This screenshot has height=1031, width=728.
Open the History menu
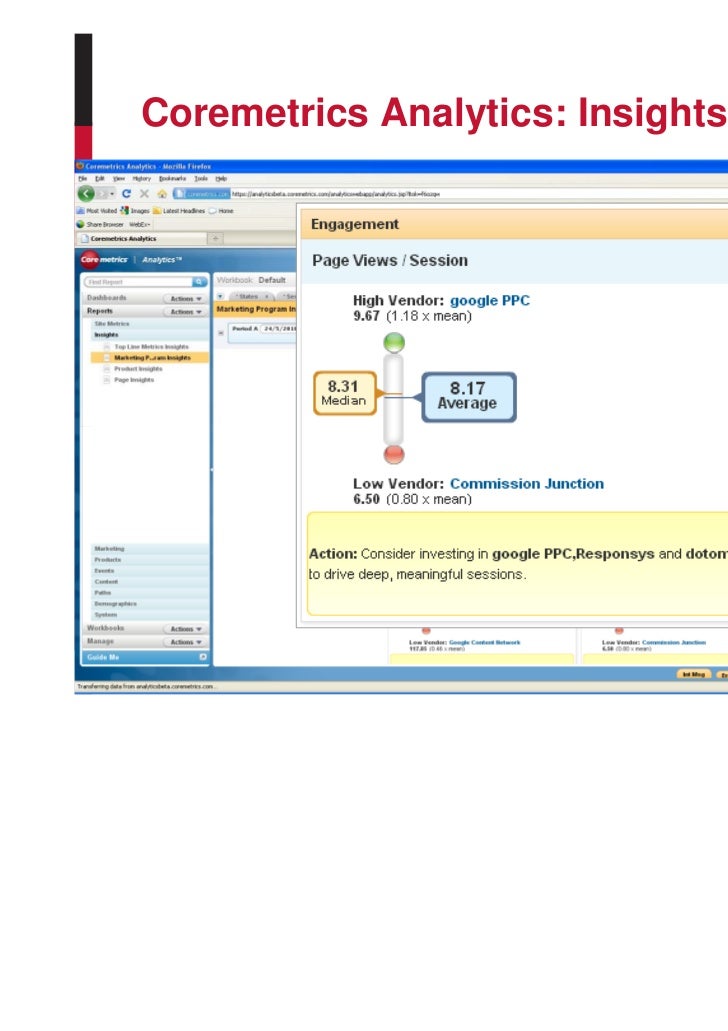pos(141,178)
